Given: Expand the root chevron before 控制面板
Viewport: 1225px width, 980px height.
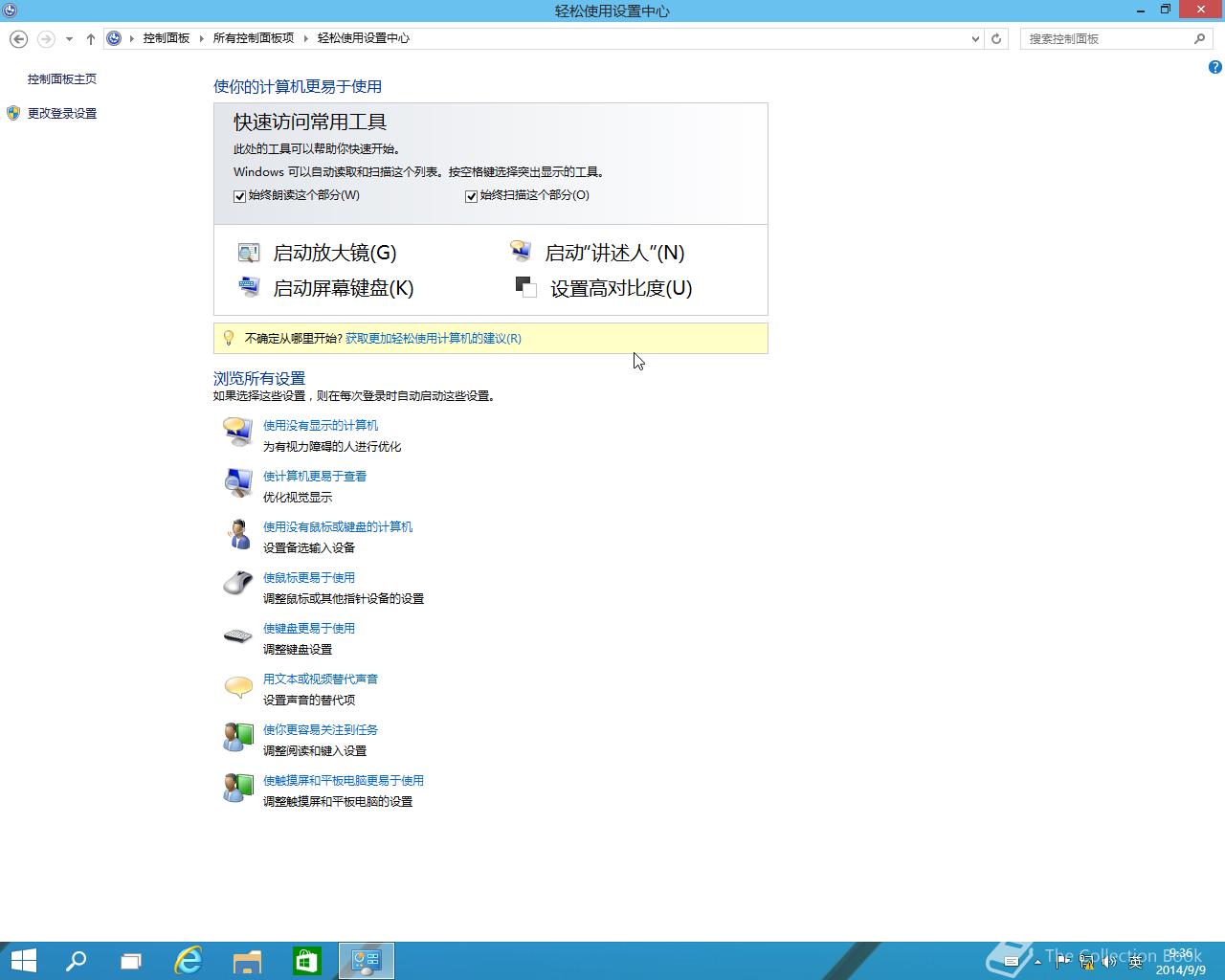Looking at the screenshot, I should (132, 38).
